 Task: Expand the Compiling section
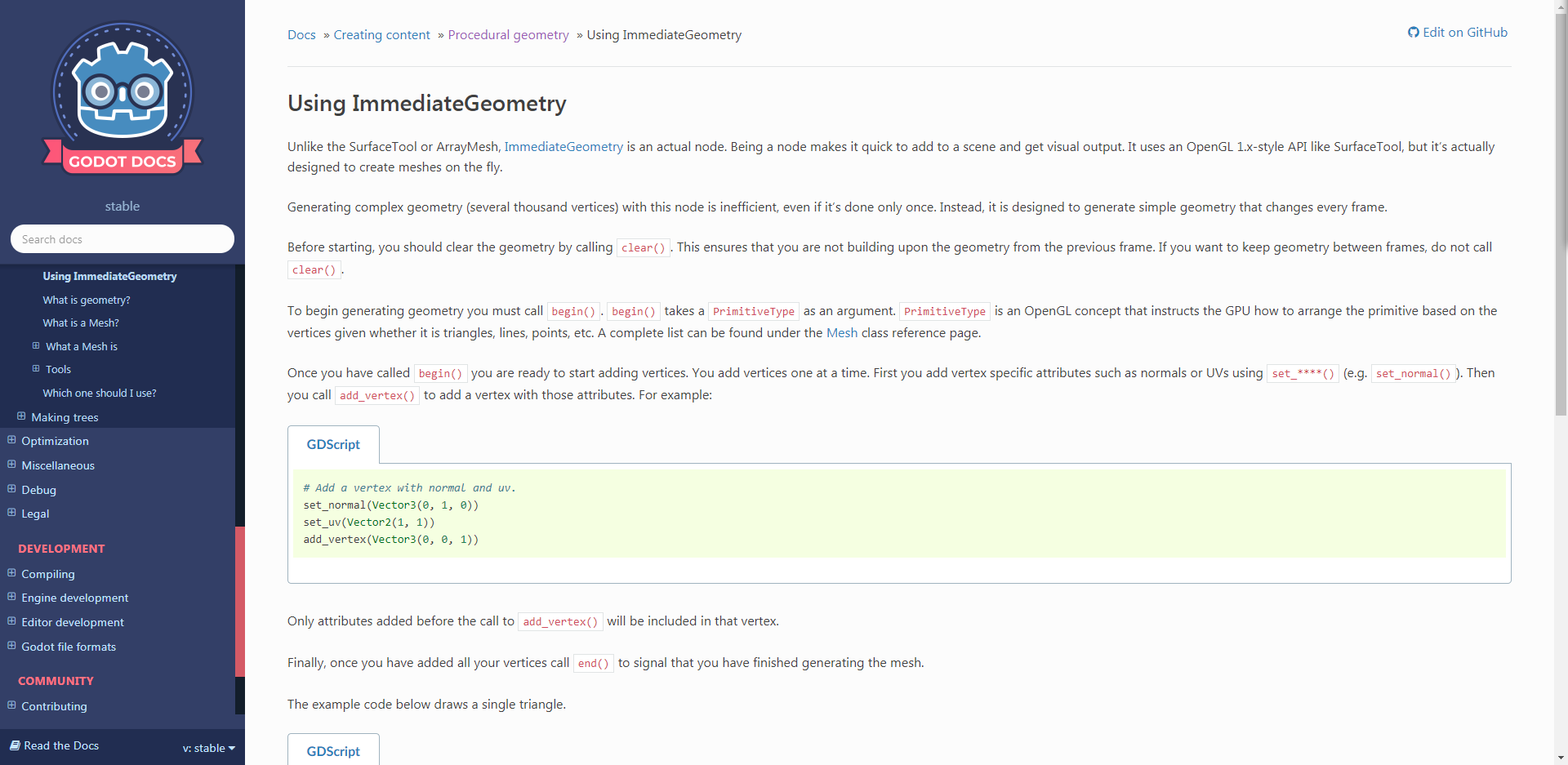click(x=10, y=573)
